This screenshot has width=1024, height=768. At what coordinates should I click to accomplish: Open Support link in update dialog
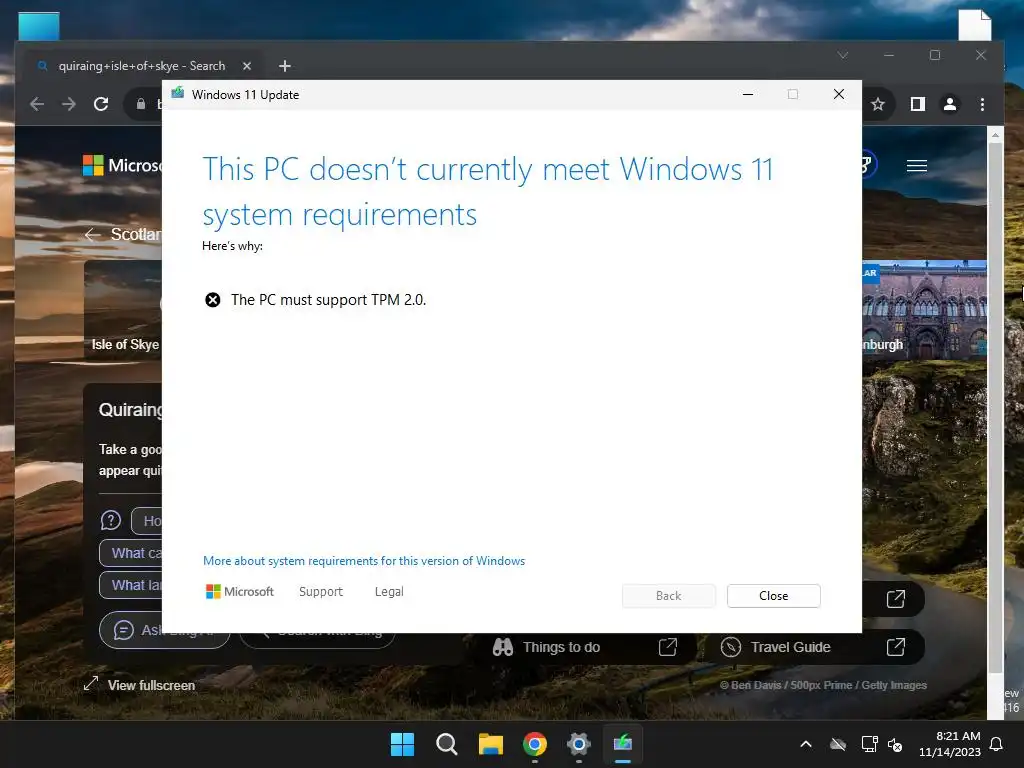[321, 592]
